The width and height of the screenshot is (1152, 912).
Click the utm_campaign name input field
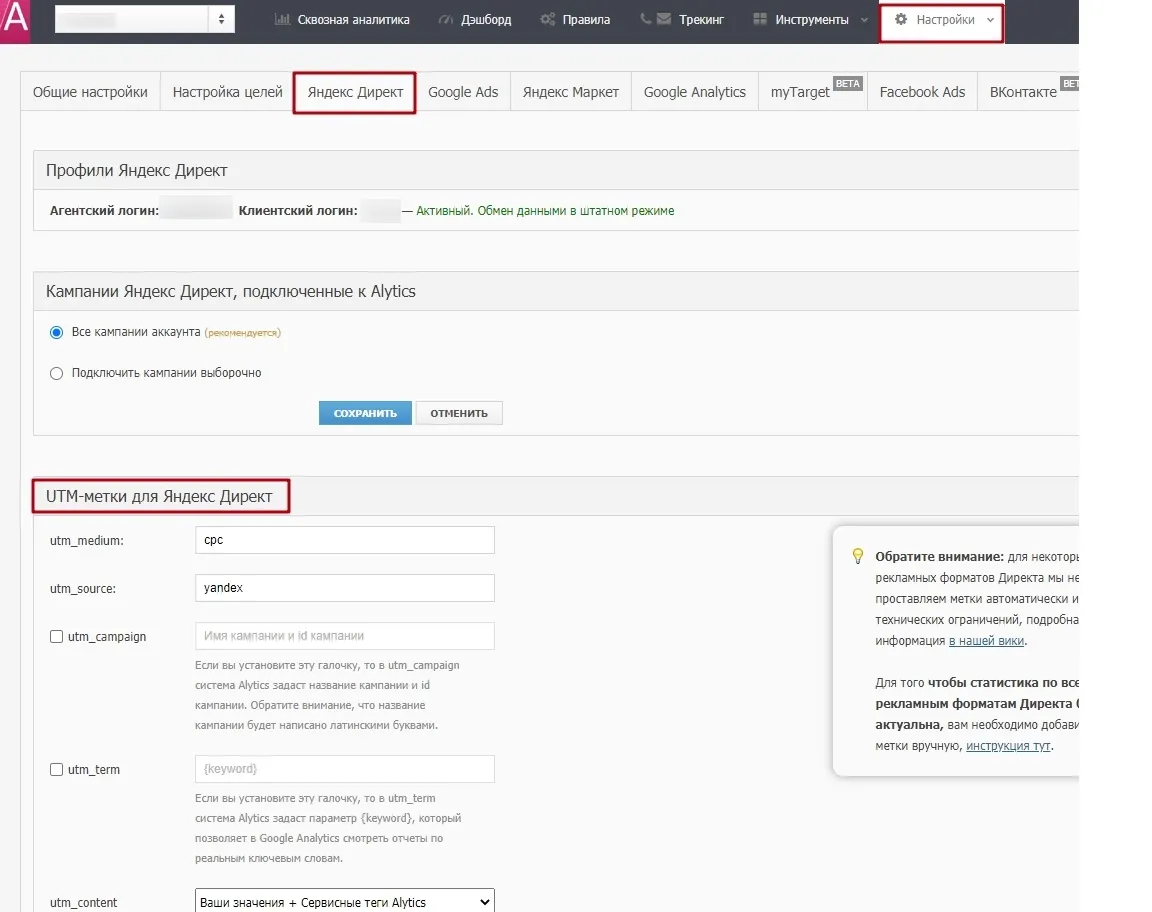(345, 636)
